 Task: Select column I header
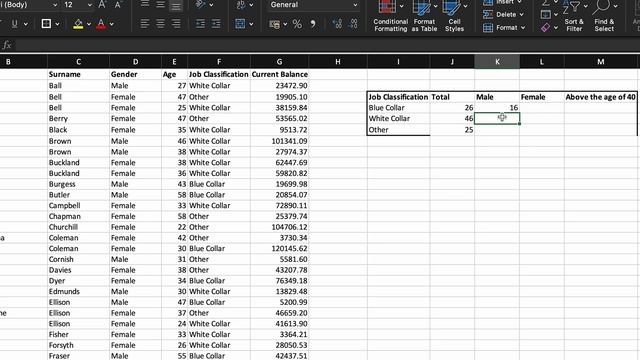pos(398,62)
